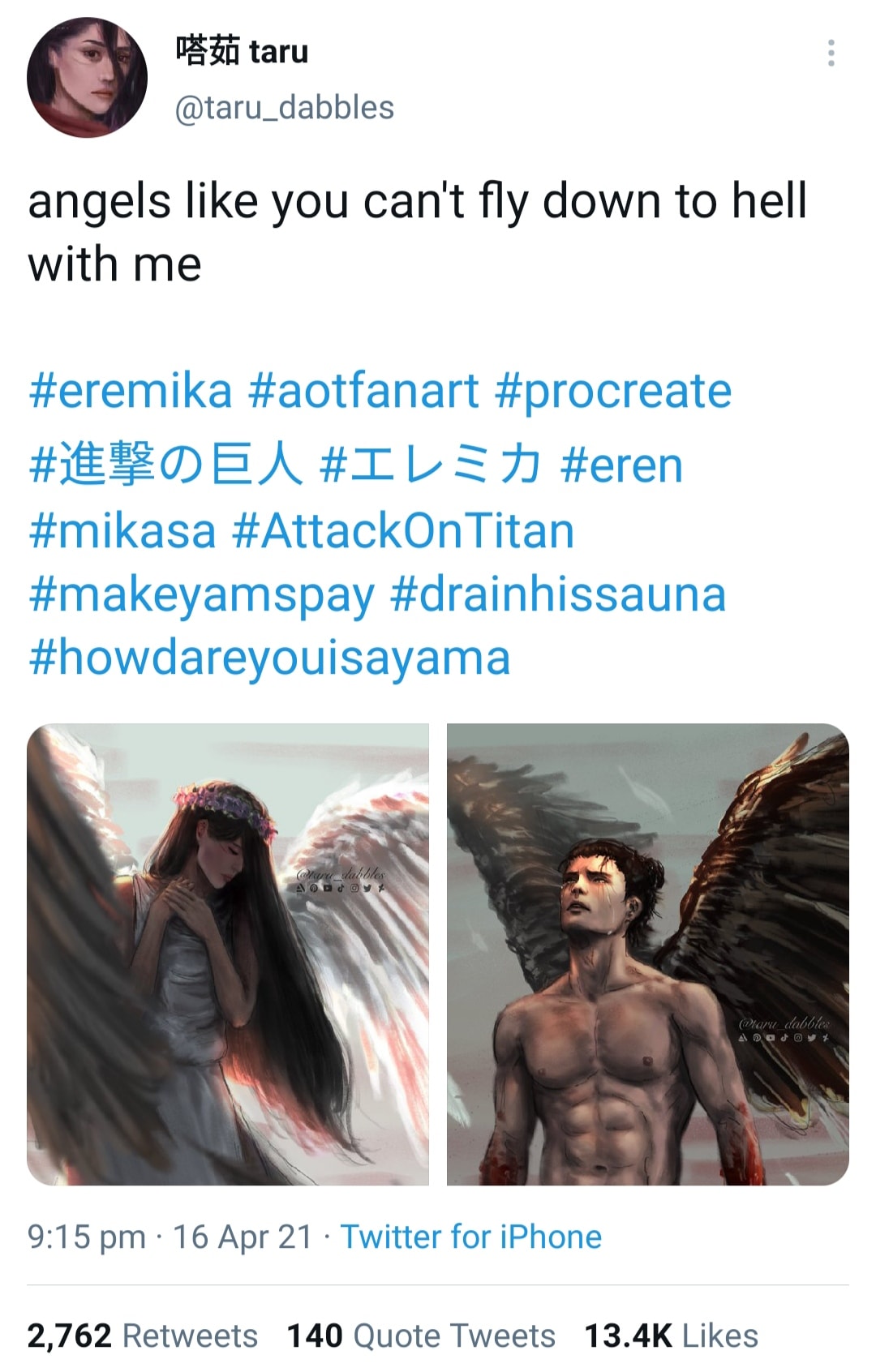Screen dimensions: 876x1372
Task: Open the #eremika hashtag
Action: click(131, 391)
